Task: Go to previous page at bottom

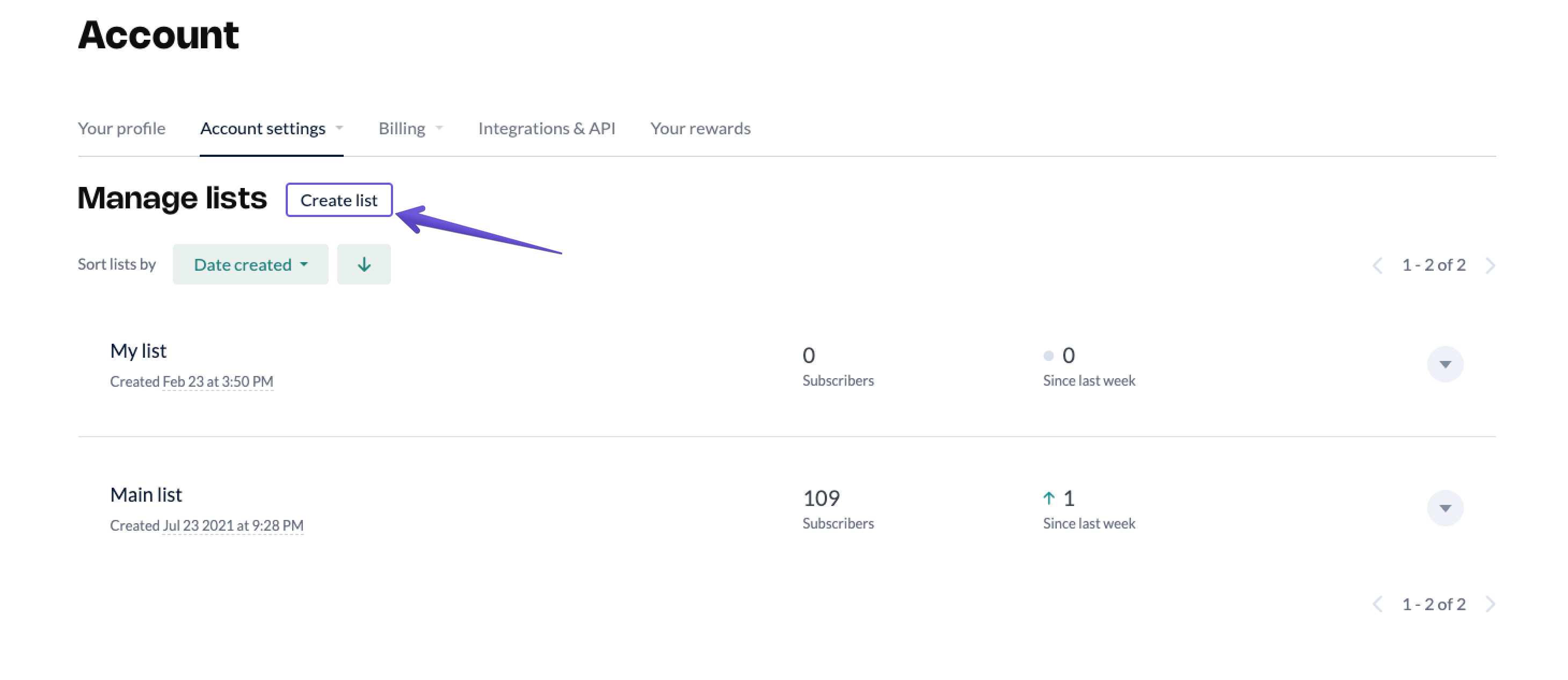Action: [x=1377, y=604]
